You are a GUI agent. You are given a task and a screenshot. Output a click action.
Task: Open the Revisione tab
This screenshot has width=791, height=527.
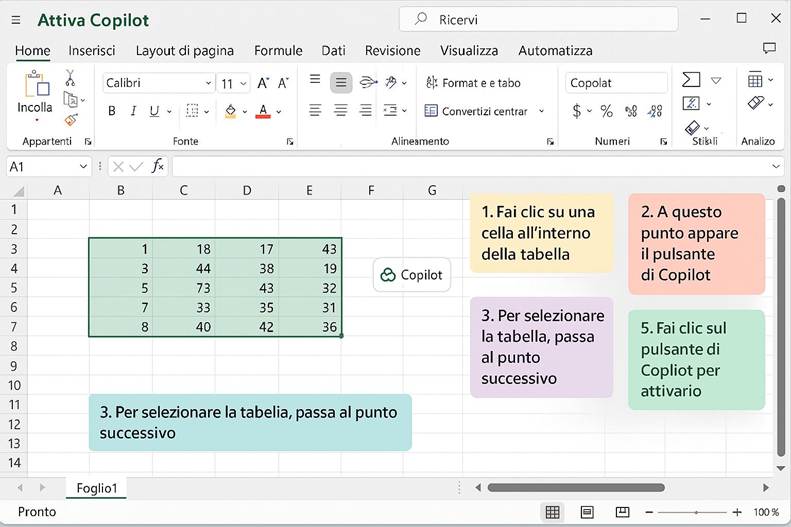tap(392, 51)
